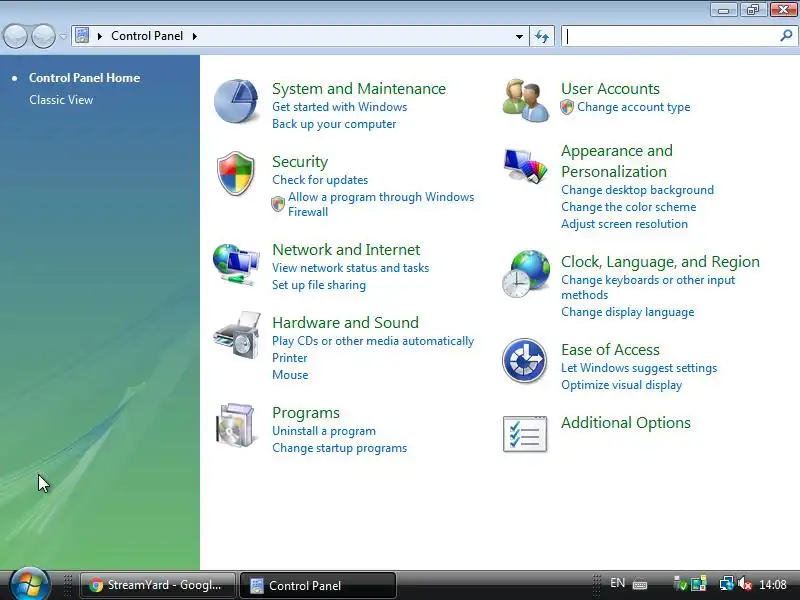Screen dimensions: 800x600
Task: Click Optimize visual display
Action: 621,385
